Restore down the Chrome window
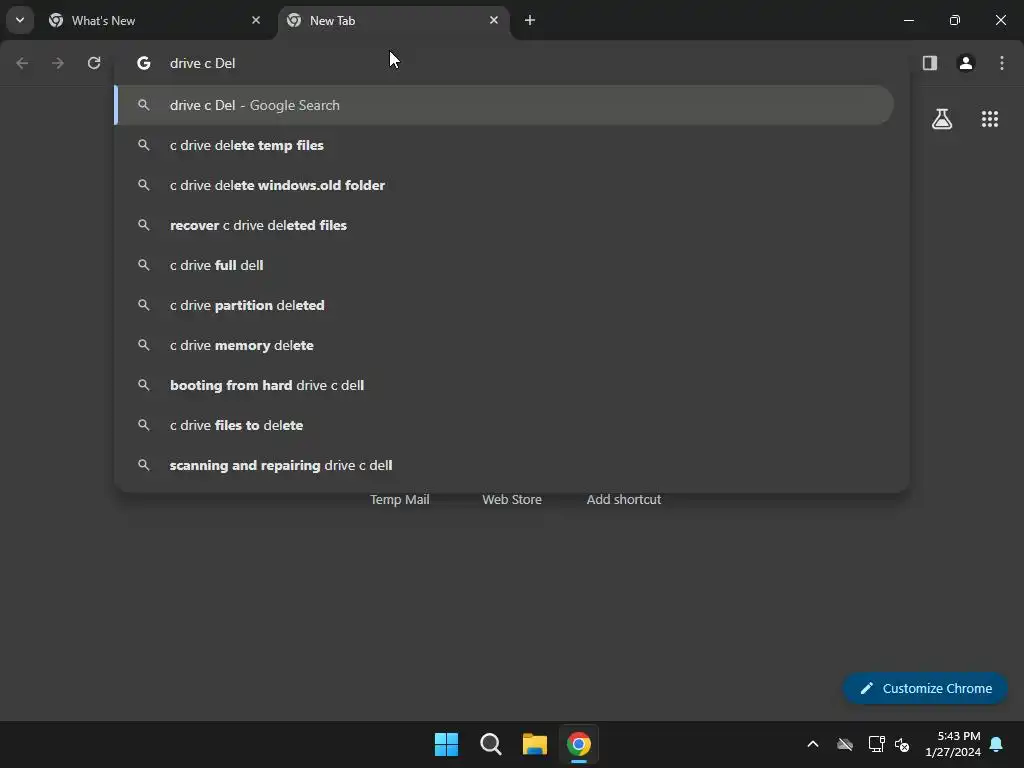 (955, 20)
